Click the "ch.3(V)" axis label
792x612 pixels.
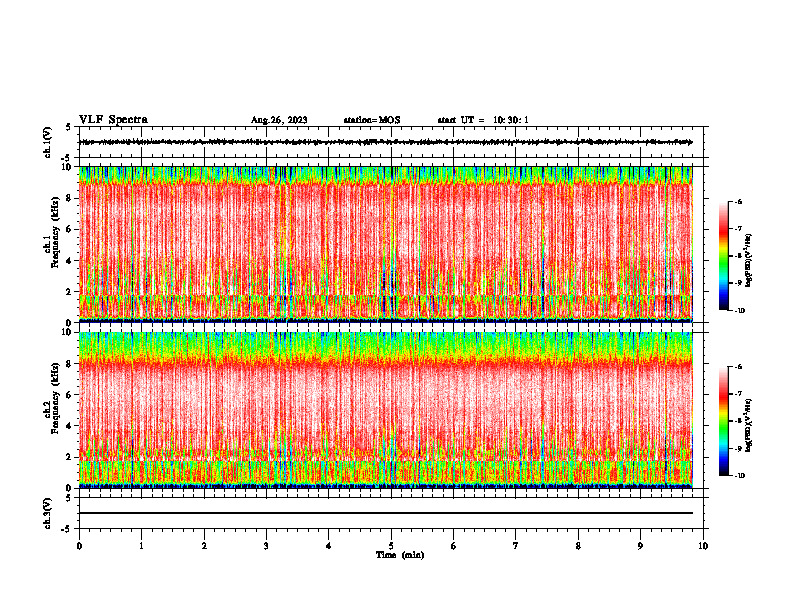(48, 513)
